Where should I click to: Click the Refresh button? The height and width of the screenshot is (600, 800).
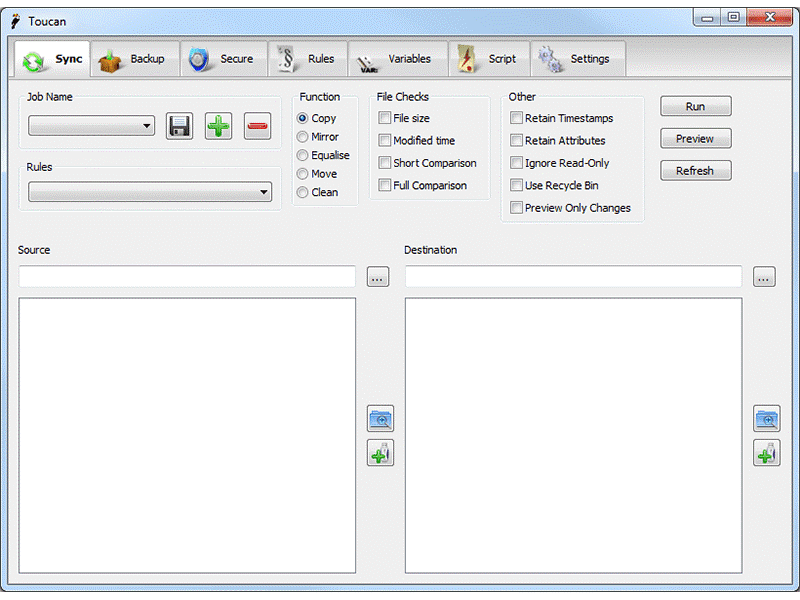(x=695, y=171)
